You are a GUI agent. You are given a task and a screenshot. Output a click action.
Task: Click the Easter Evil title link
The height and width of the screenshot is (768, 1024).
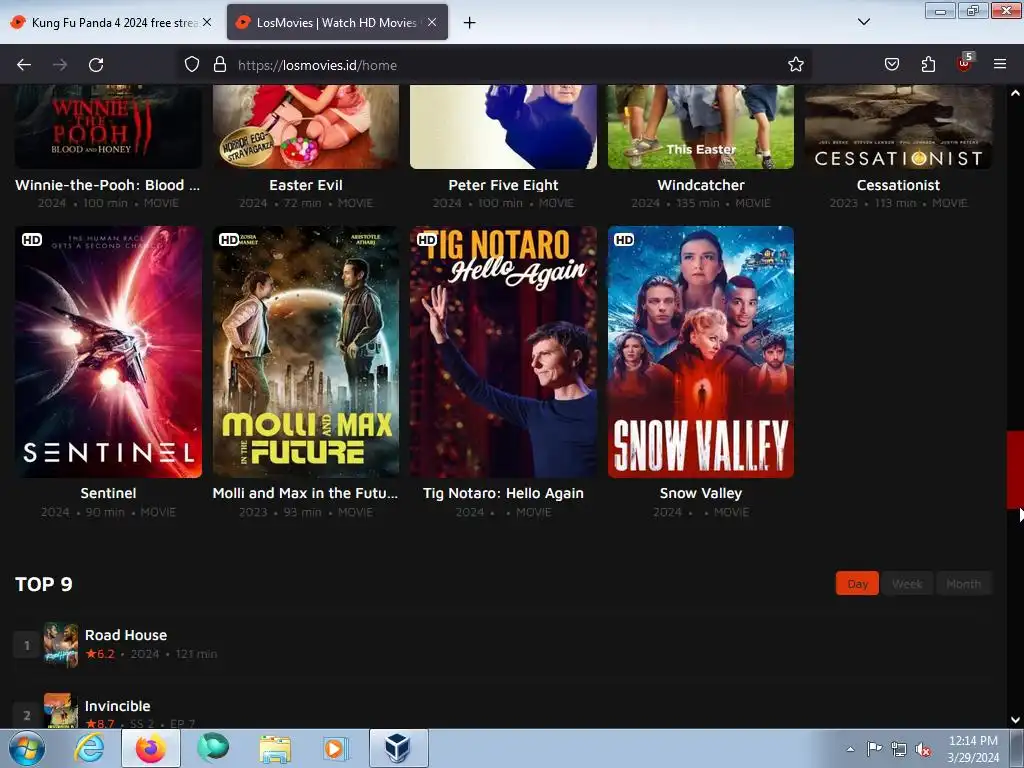click(x=306, y=185)
